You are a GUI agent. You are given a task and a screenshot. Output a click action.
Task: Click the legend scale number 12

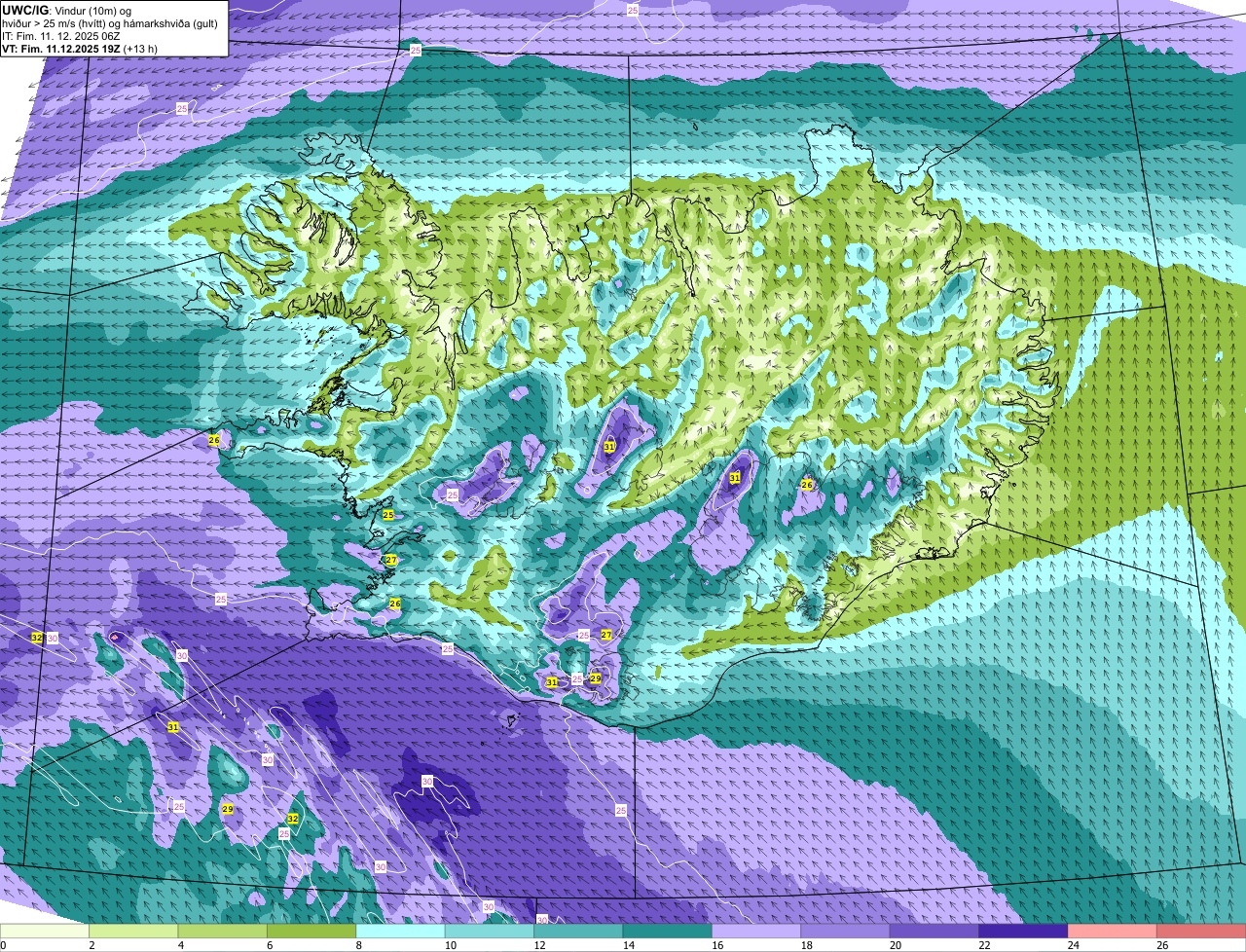(537, 945)
